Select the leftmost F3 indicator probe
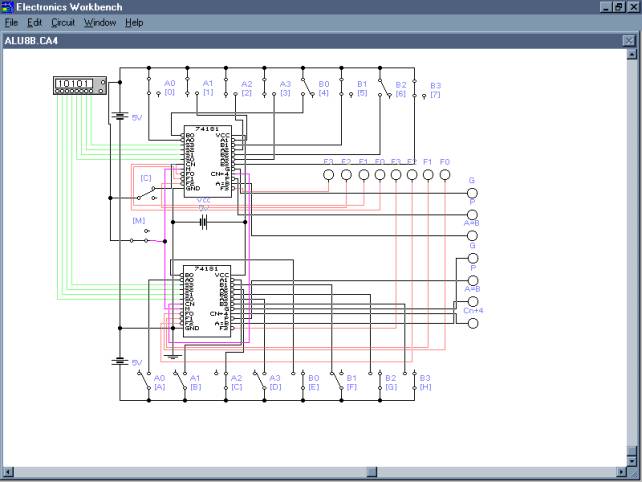Viewport: 642px width, 482px height. tap(329, 174)
